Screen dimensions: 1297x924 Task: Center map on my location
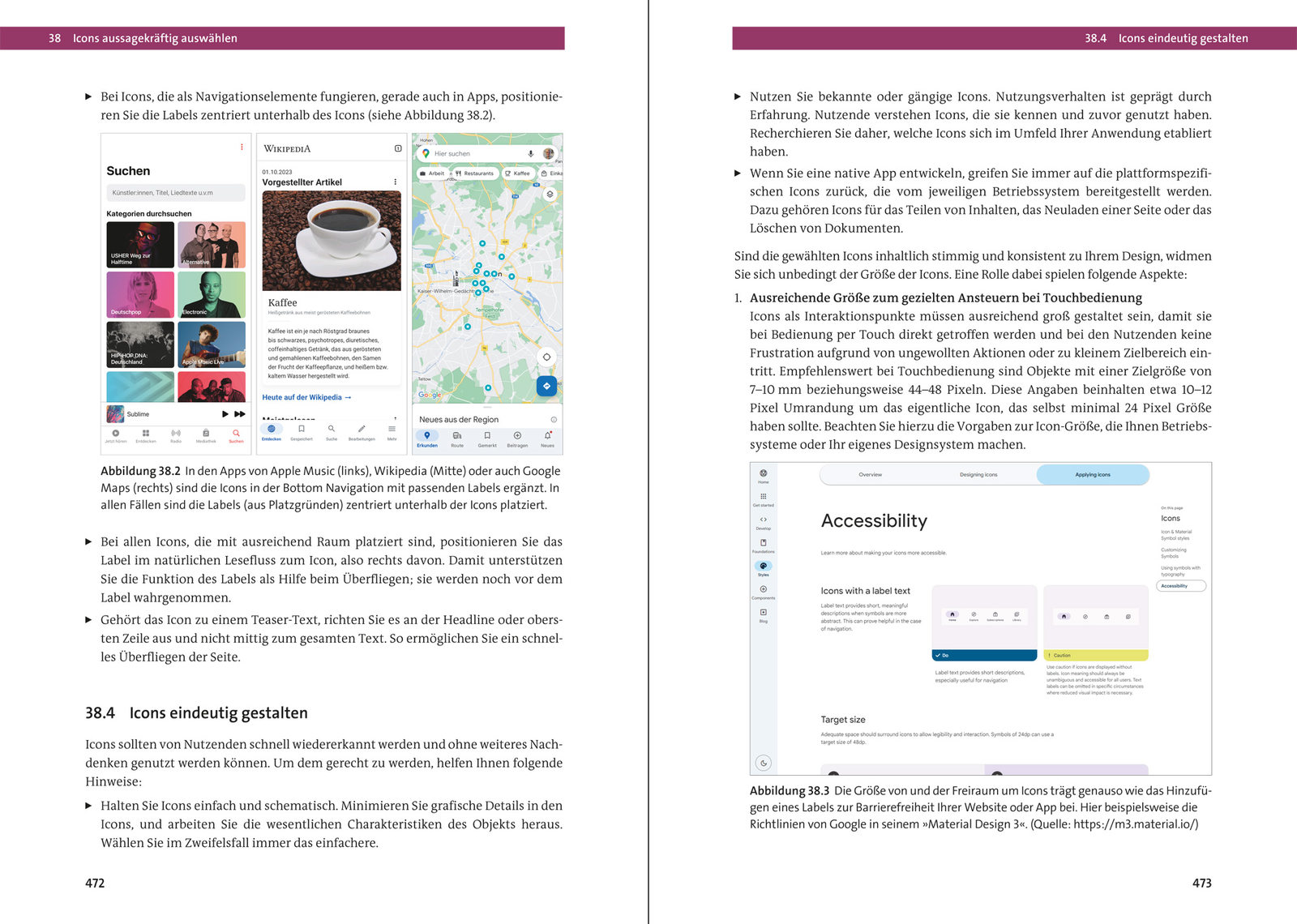[546, 357]
